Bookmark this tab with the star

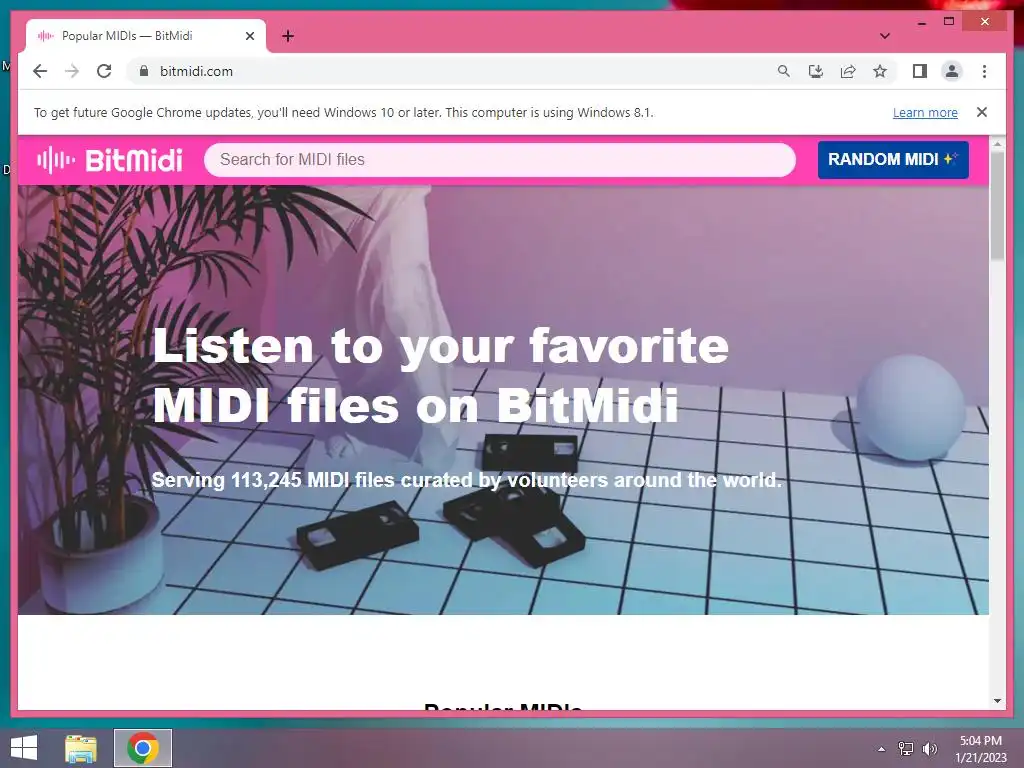tap(880, 71)
